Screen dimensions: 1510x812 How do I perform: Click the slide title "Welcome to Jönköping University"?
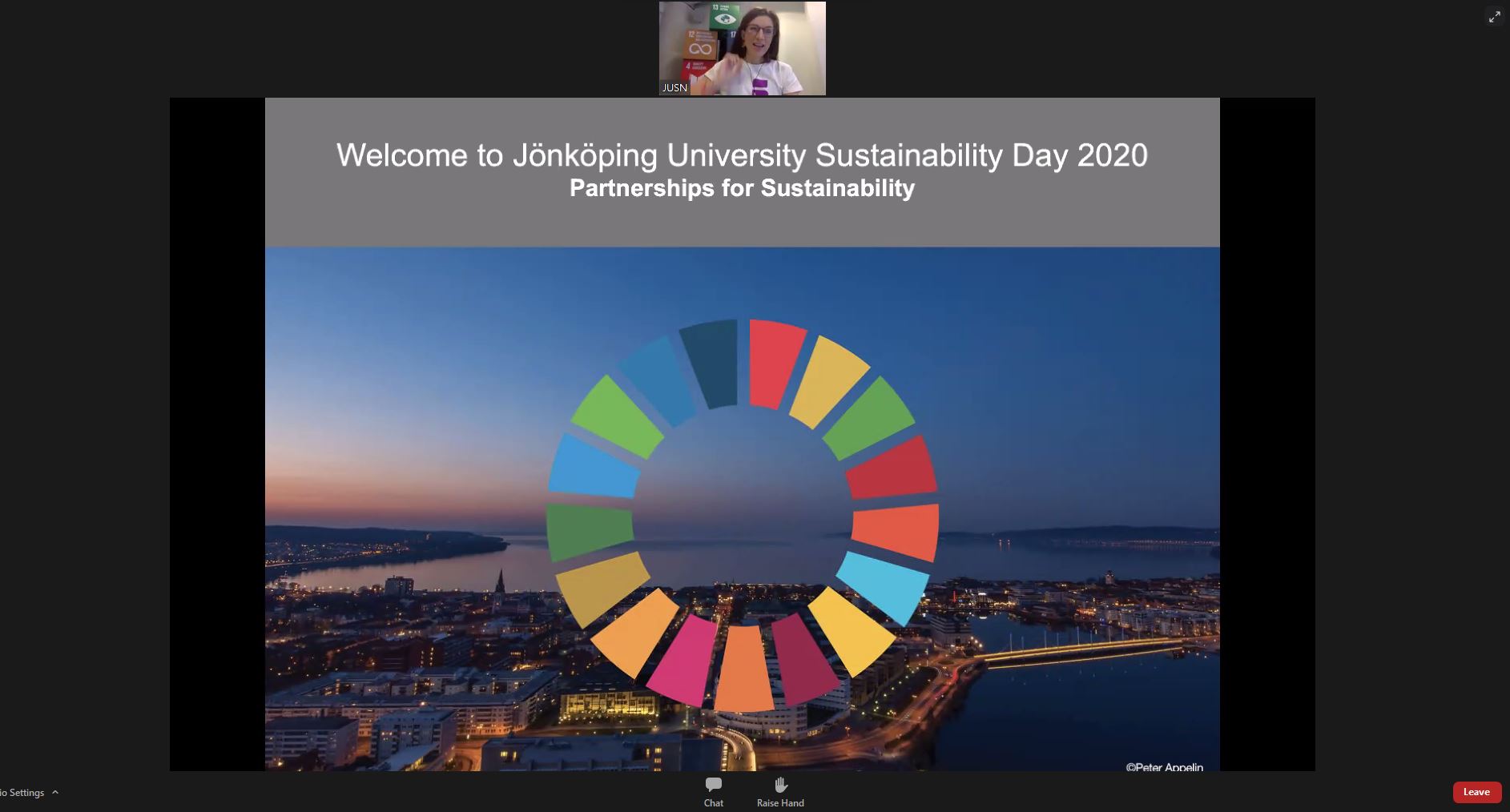click(x=742, y=155)
